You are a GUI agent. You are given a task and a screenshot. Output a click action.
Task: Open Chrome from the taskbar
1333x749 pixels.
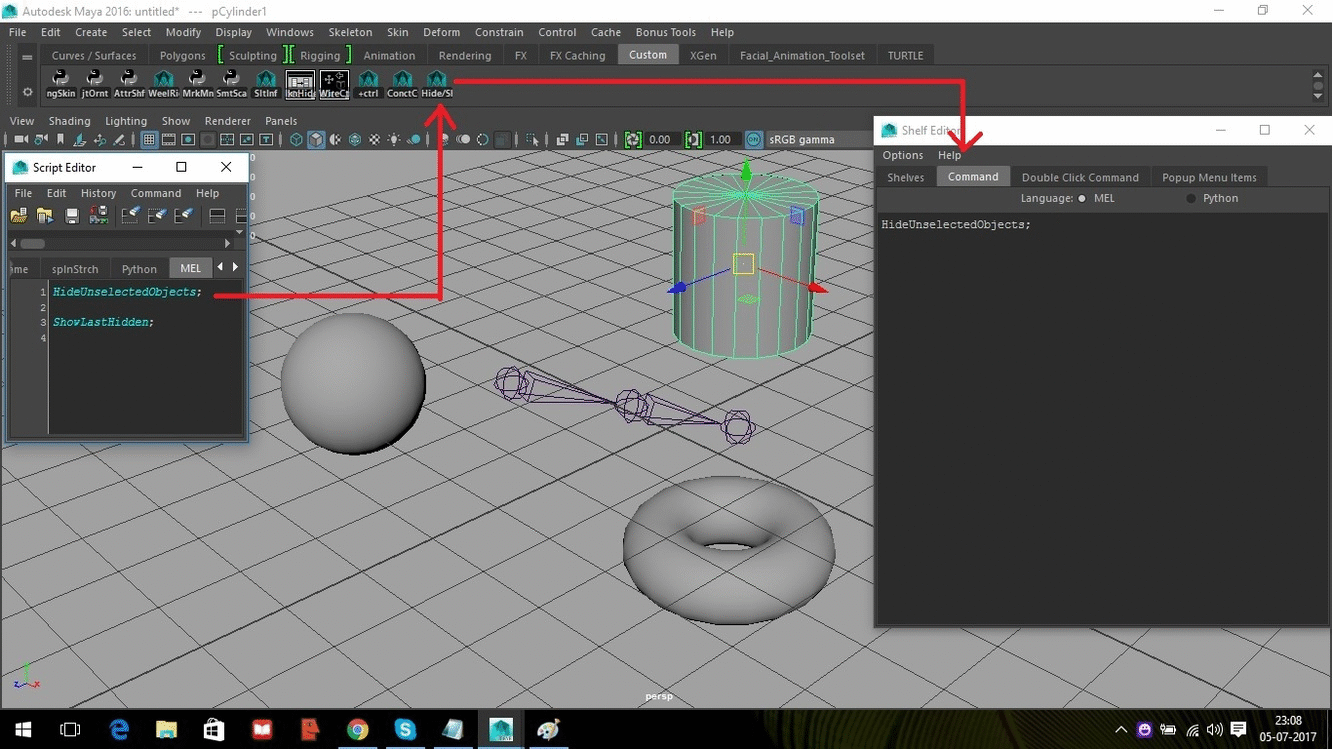click(357, 730)
